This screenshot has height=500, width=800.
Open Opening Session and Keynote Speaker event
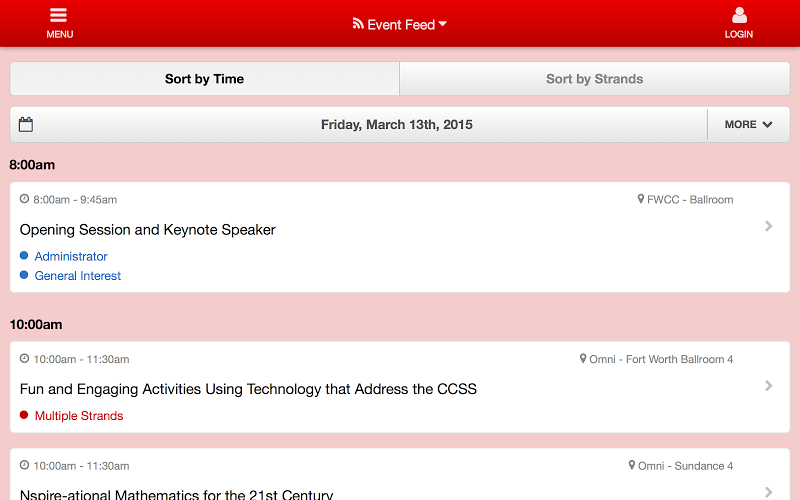pos(147,230)
